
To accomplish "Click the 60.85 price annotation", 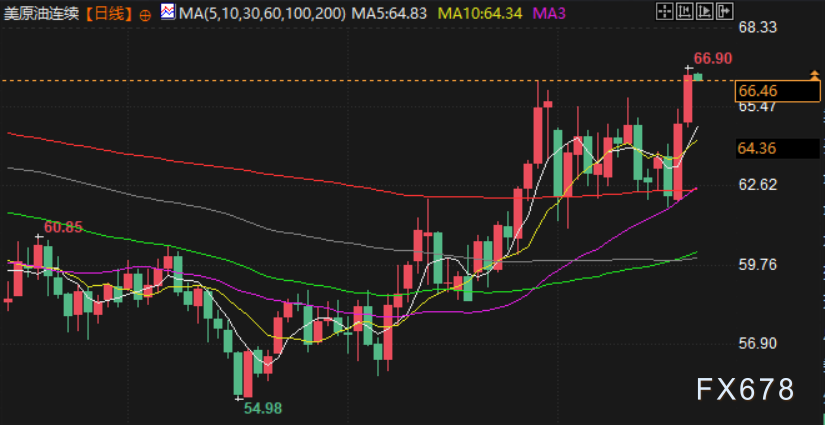I will coord(62,227).
